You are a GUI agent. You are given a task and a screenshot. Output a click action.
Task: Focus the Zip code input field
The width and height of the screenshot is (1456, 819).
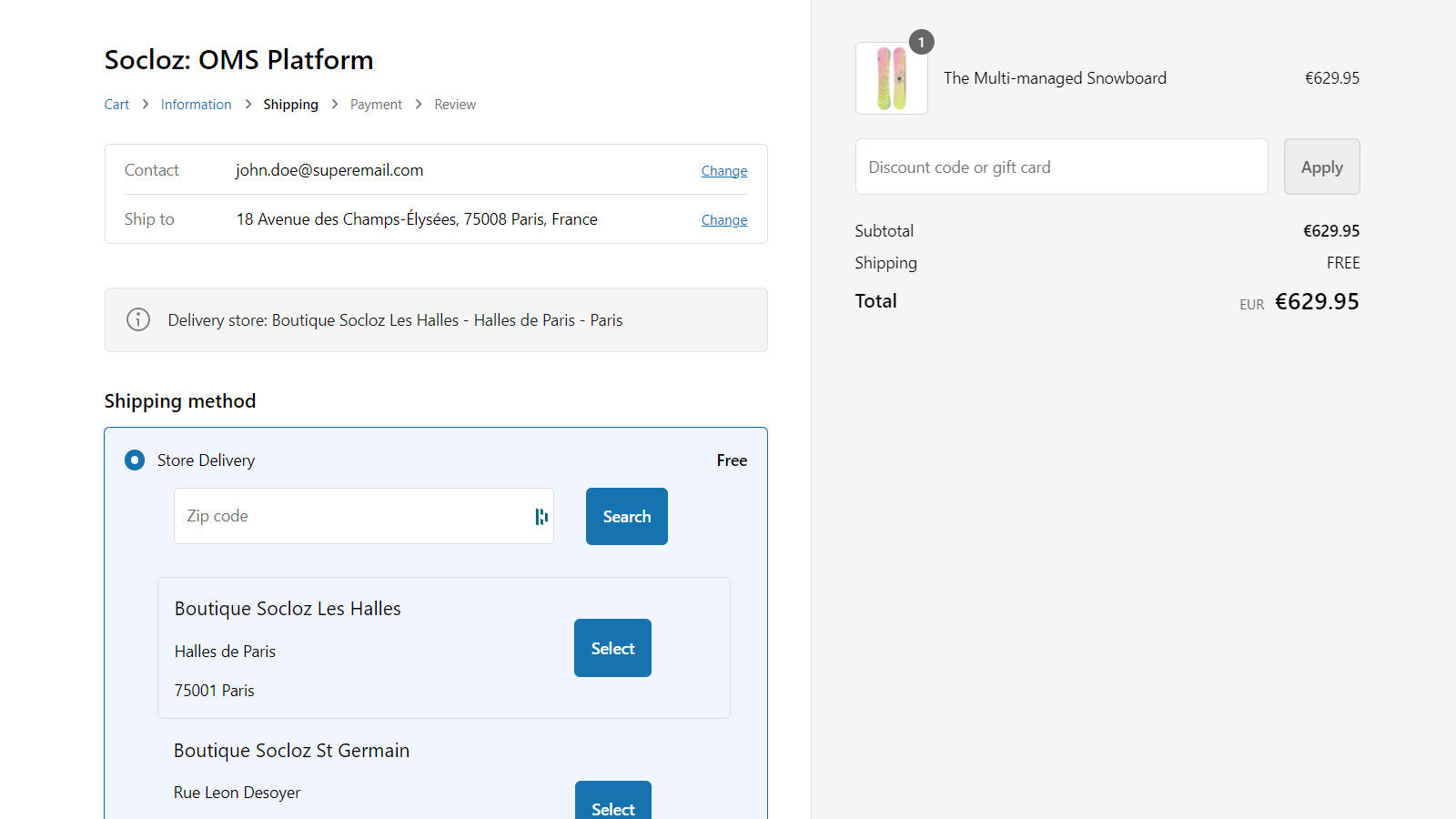tap(364, 516)
